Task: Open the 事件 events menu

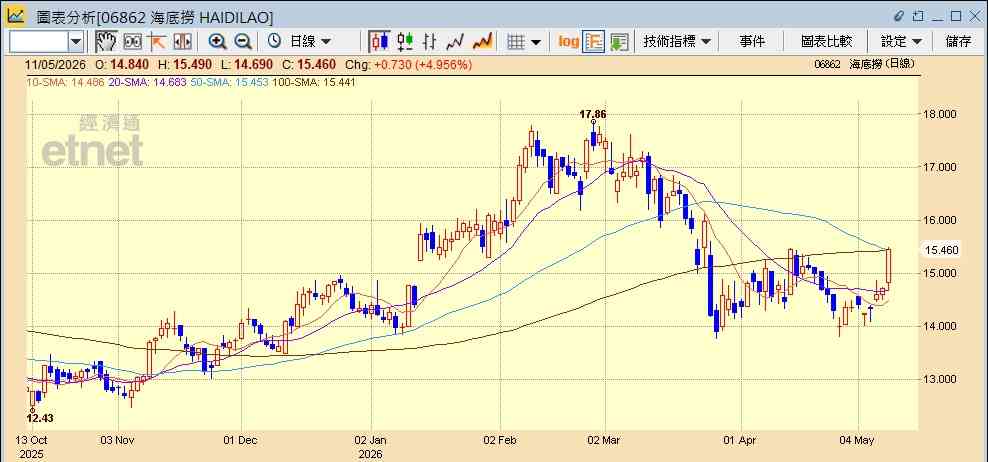Action: tap(752, 42)
